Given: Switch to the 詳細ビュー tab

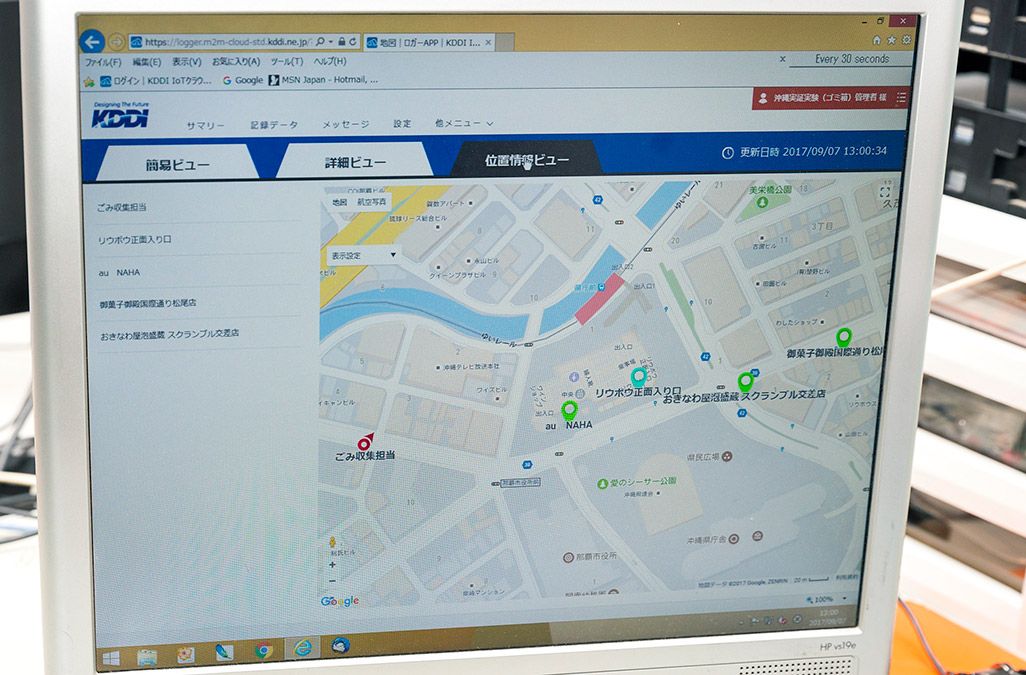Looking at the screenshot, I should [x=355, y=162].
